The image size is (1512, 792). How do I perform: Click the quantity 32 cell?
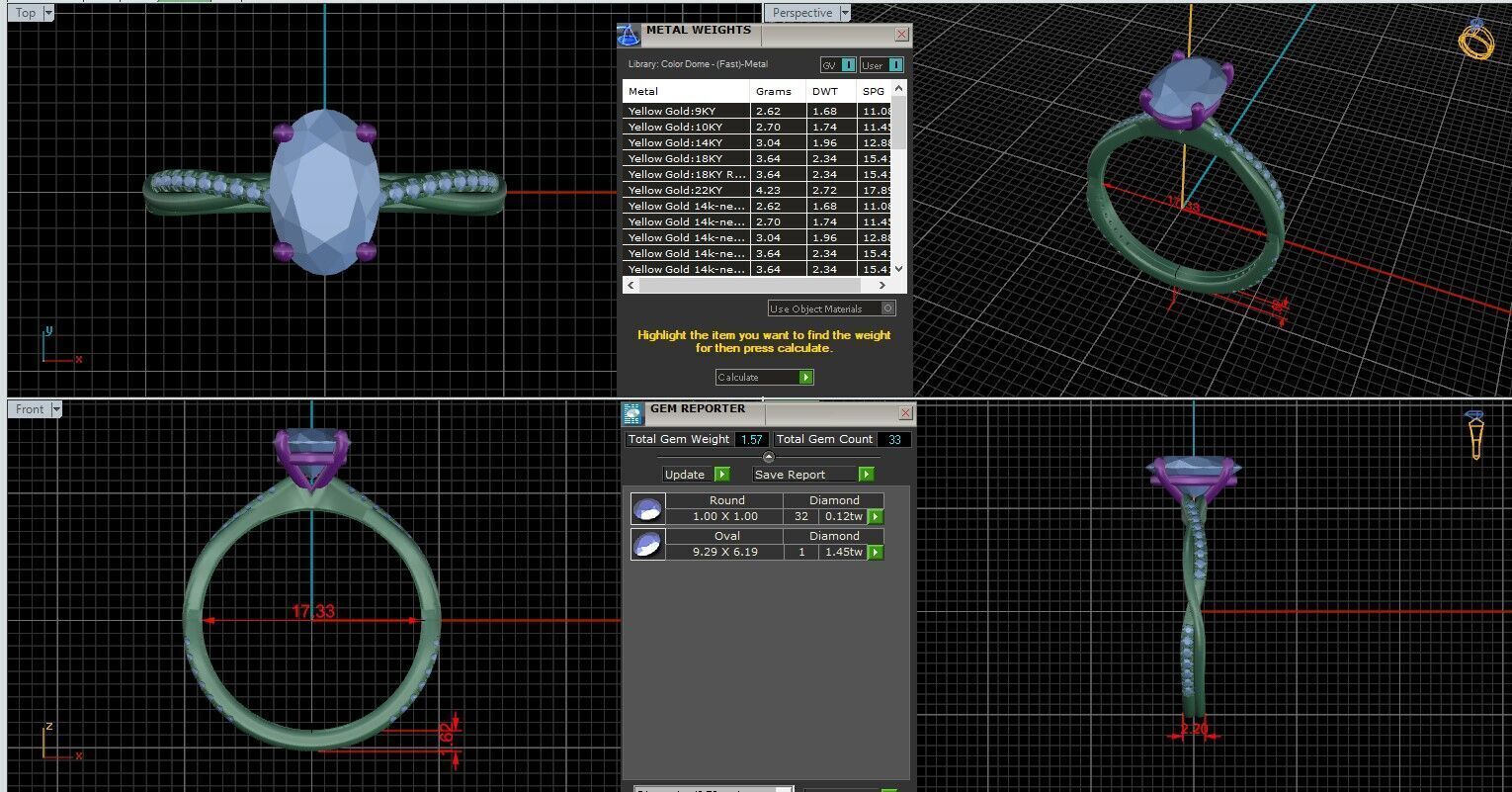(x=801, y=516)
